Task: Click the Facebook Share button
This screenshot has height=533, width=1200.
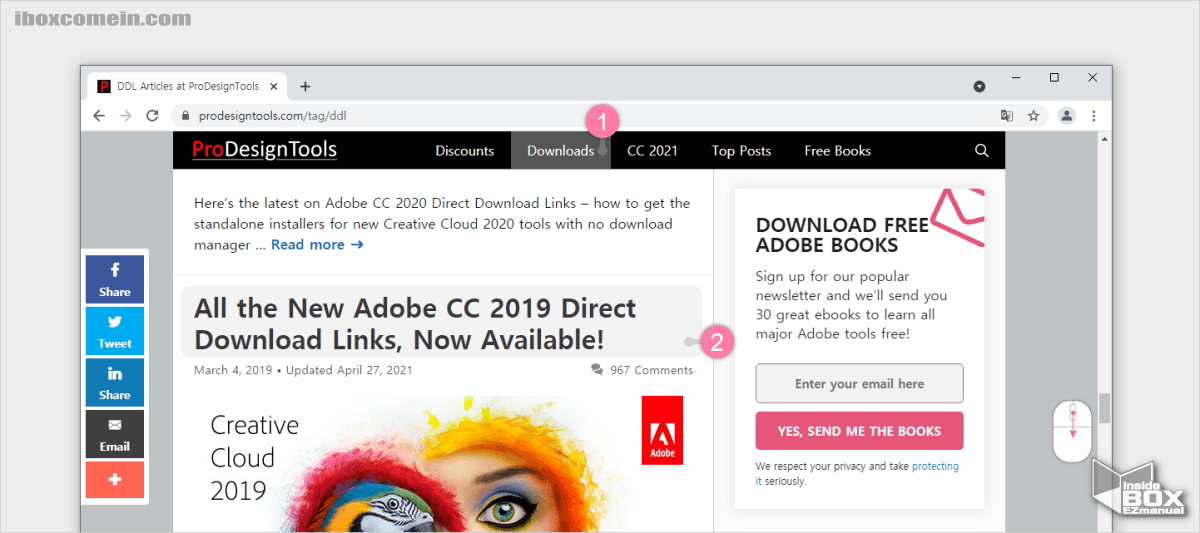Action: (114, 279)
